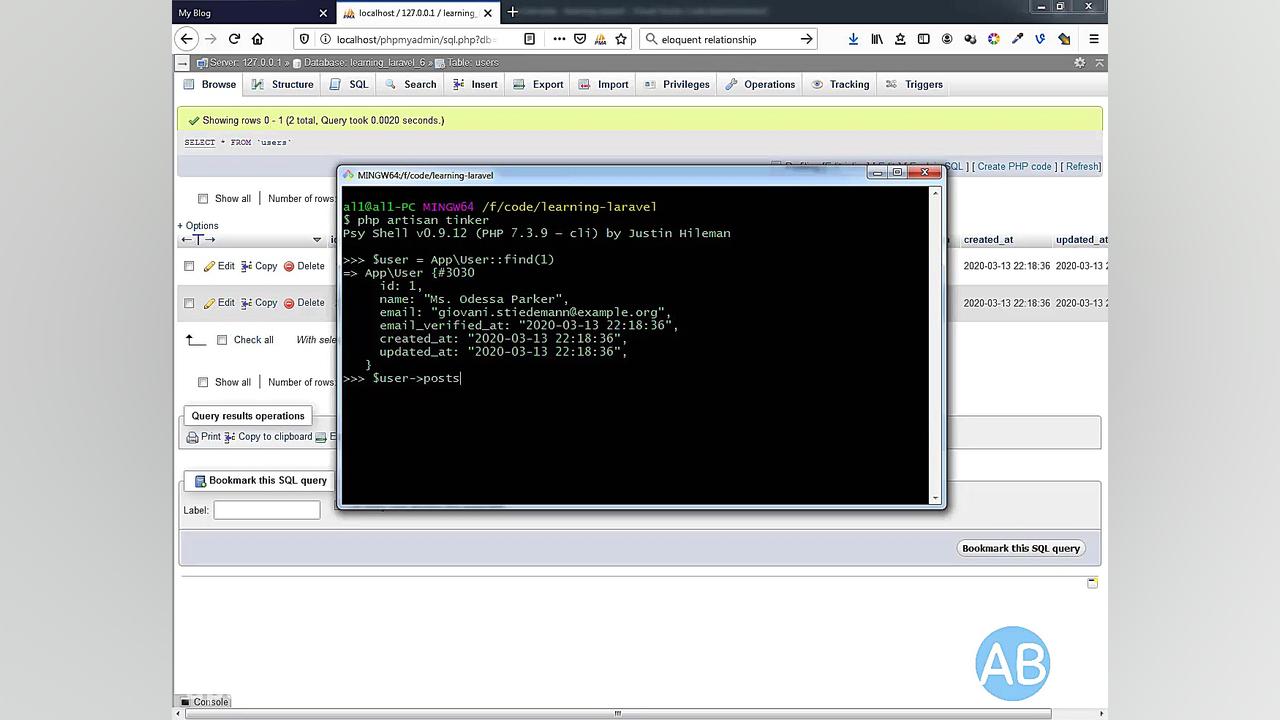The height and width of the screenshot is (720, 1280).
Task: Open the Search tab
Action: pyautogui.click(x=411, y=85)
